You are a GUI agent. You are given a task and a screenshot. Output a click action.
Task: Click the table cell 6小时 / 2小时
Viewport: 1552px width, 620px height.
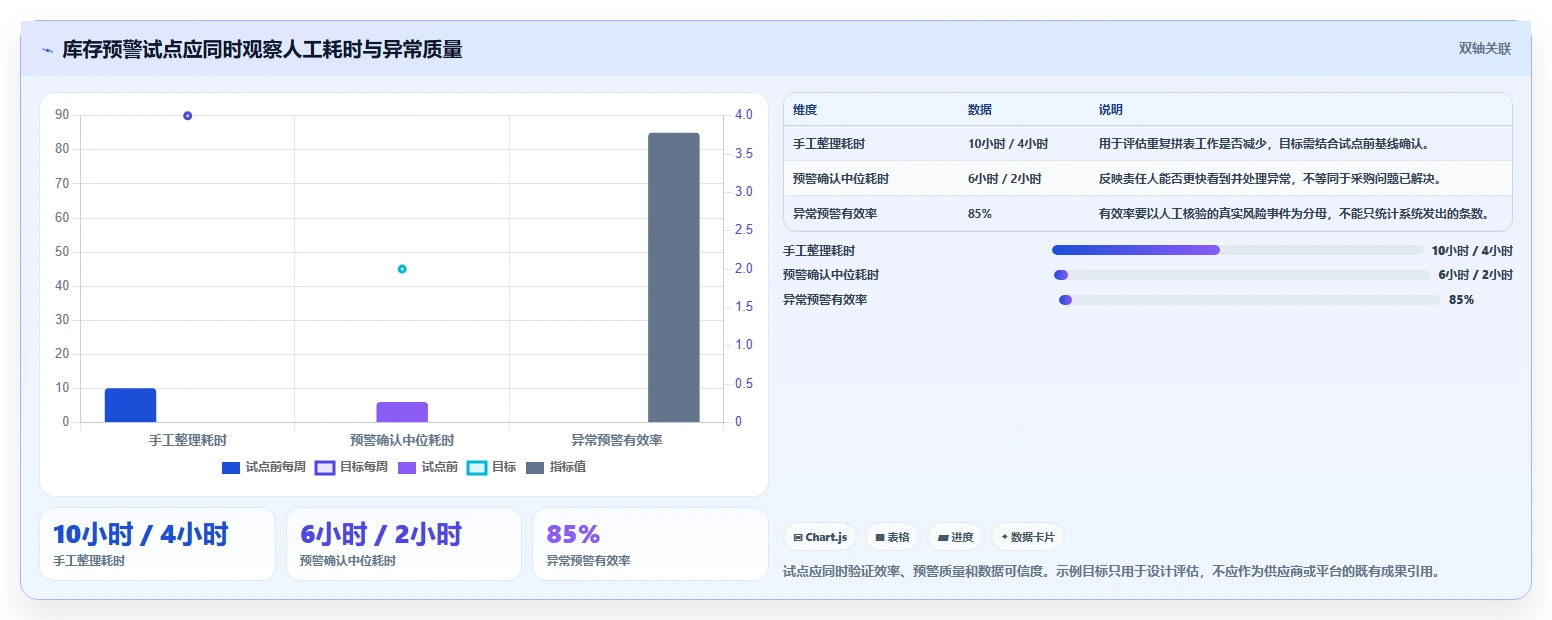[1005, 179]
